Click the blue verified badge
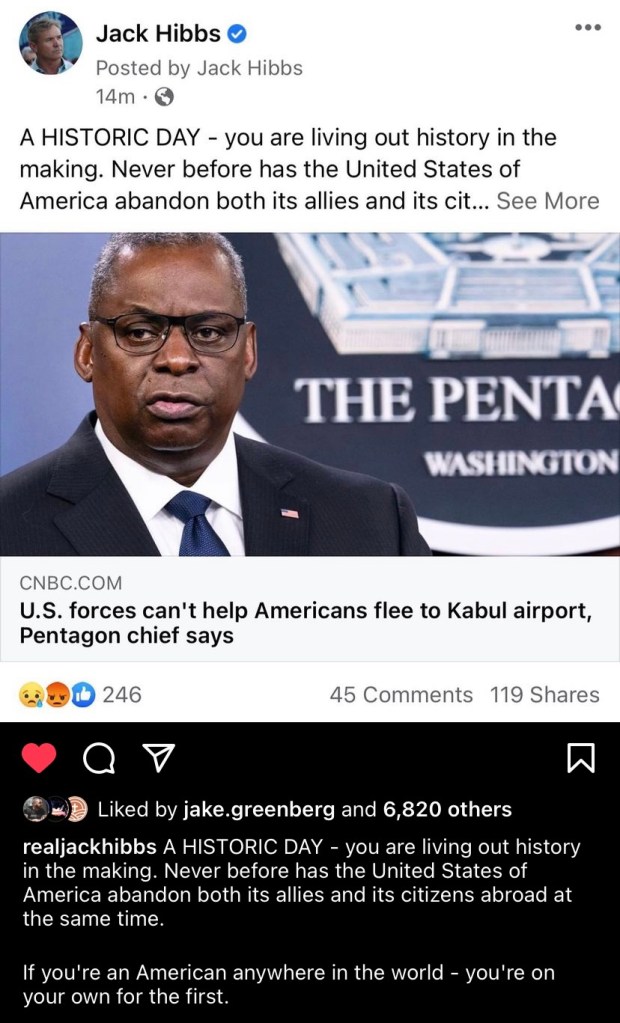 pos(236,34)
